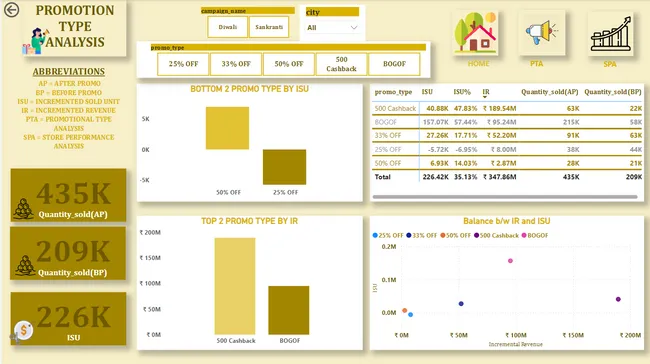
Task: Select the Sankranti campaign slicer
Action: 269,27
